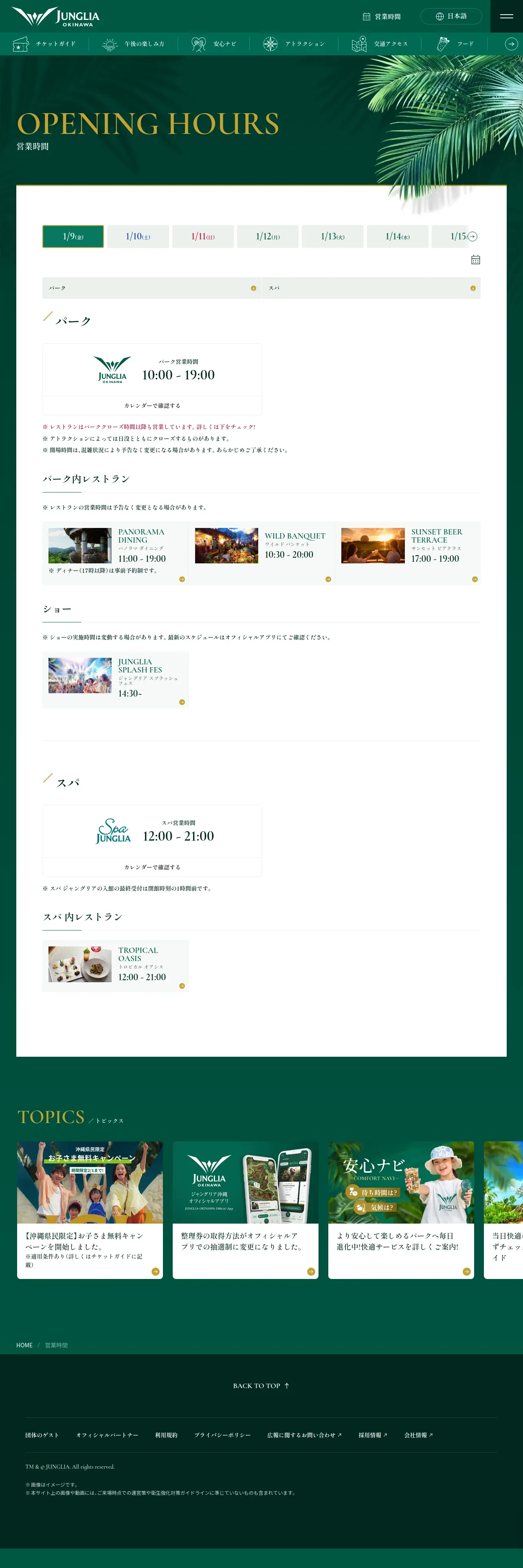This screenshot has width=523, height=1568.
Task: Click the nav bar right arrow icon
Action: [x=512, y=44]
